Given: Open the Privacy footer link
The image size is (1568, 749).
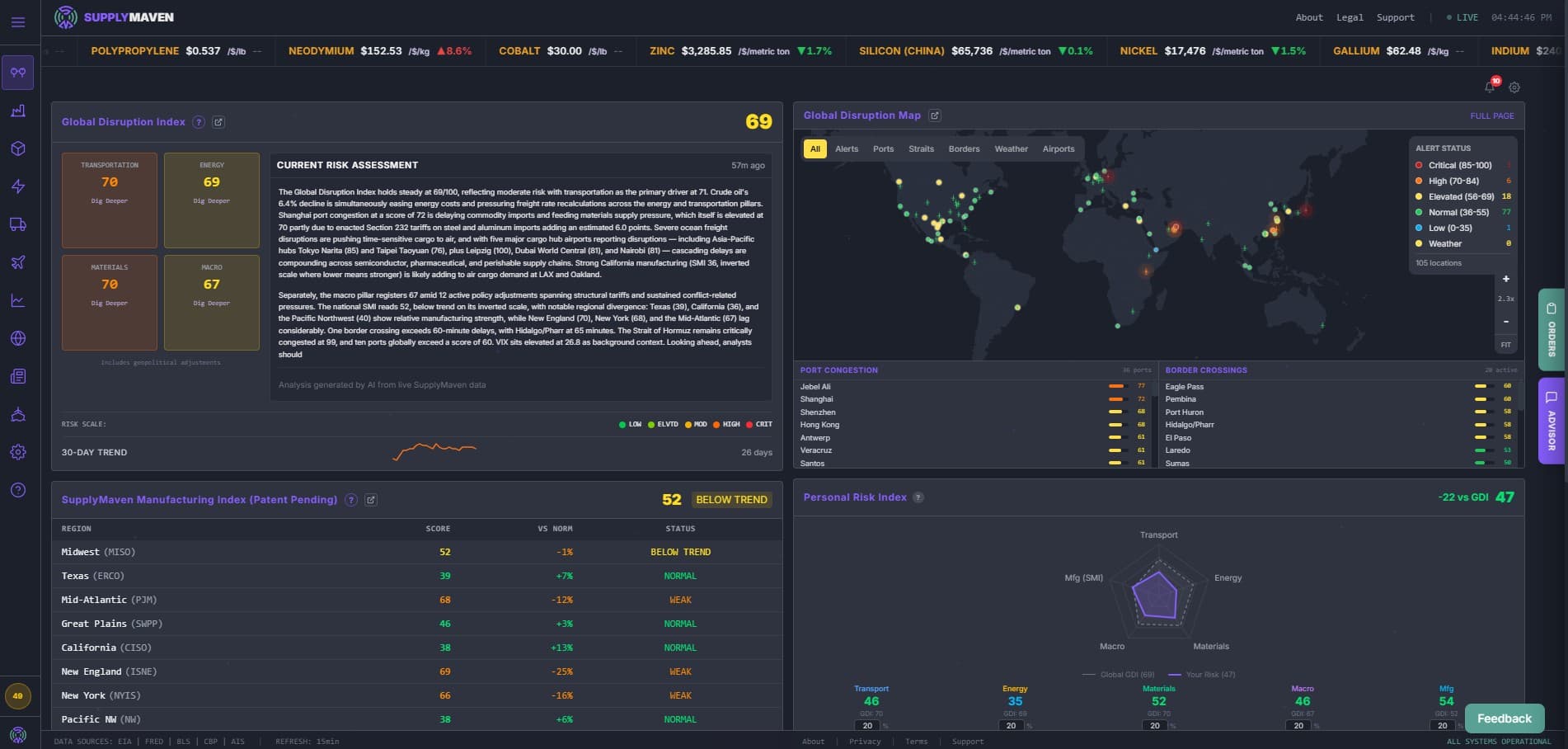Looking at the screenshot, I should click(x=865, y=742).
